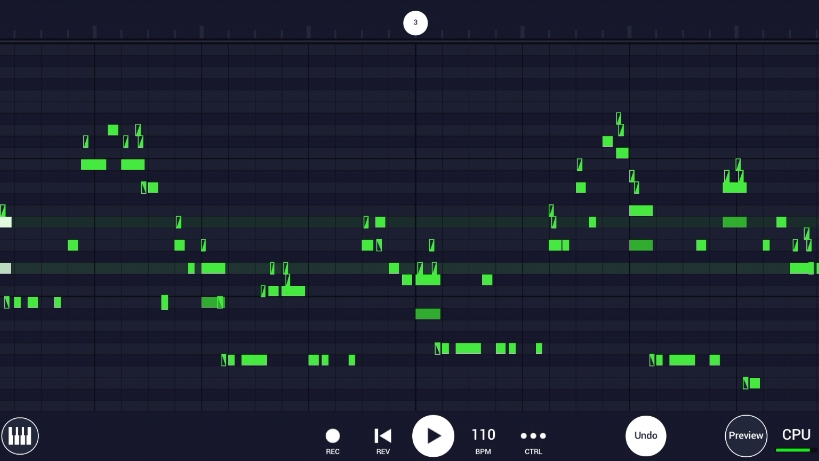The width and height of the screenshot is (819, 461).
Task: Select the bar 3 playhead marker
Action: pos(415,23)
